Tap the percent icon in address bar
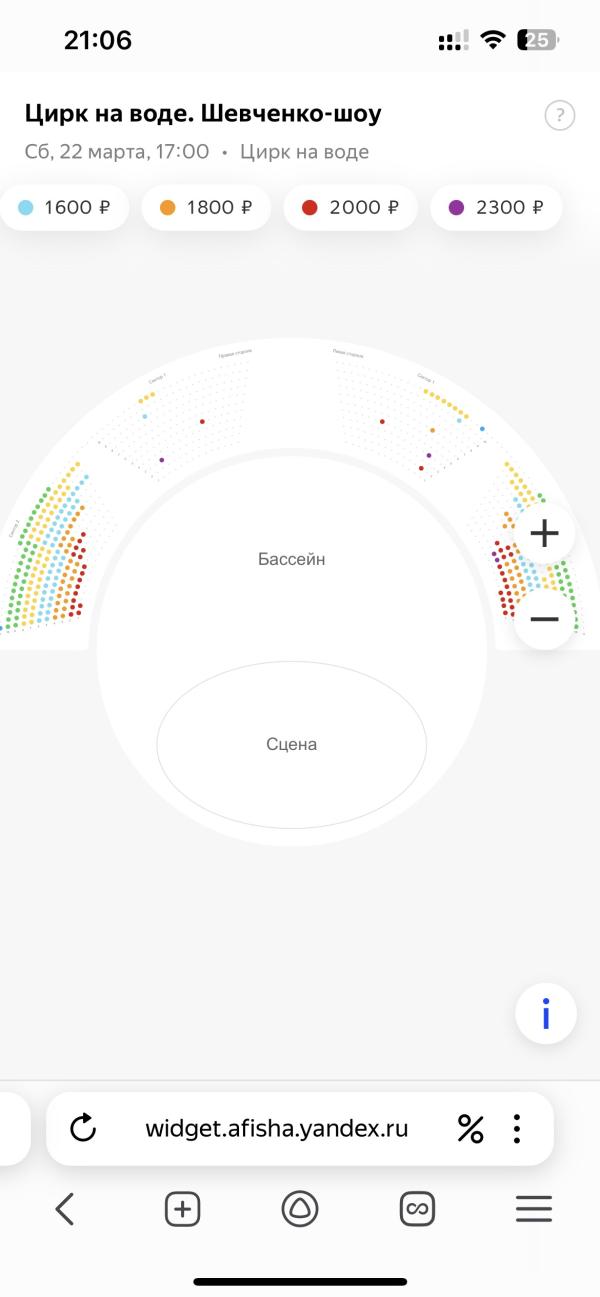This screenshot has height=1297, width=600. tap(470, 1129)
